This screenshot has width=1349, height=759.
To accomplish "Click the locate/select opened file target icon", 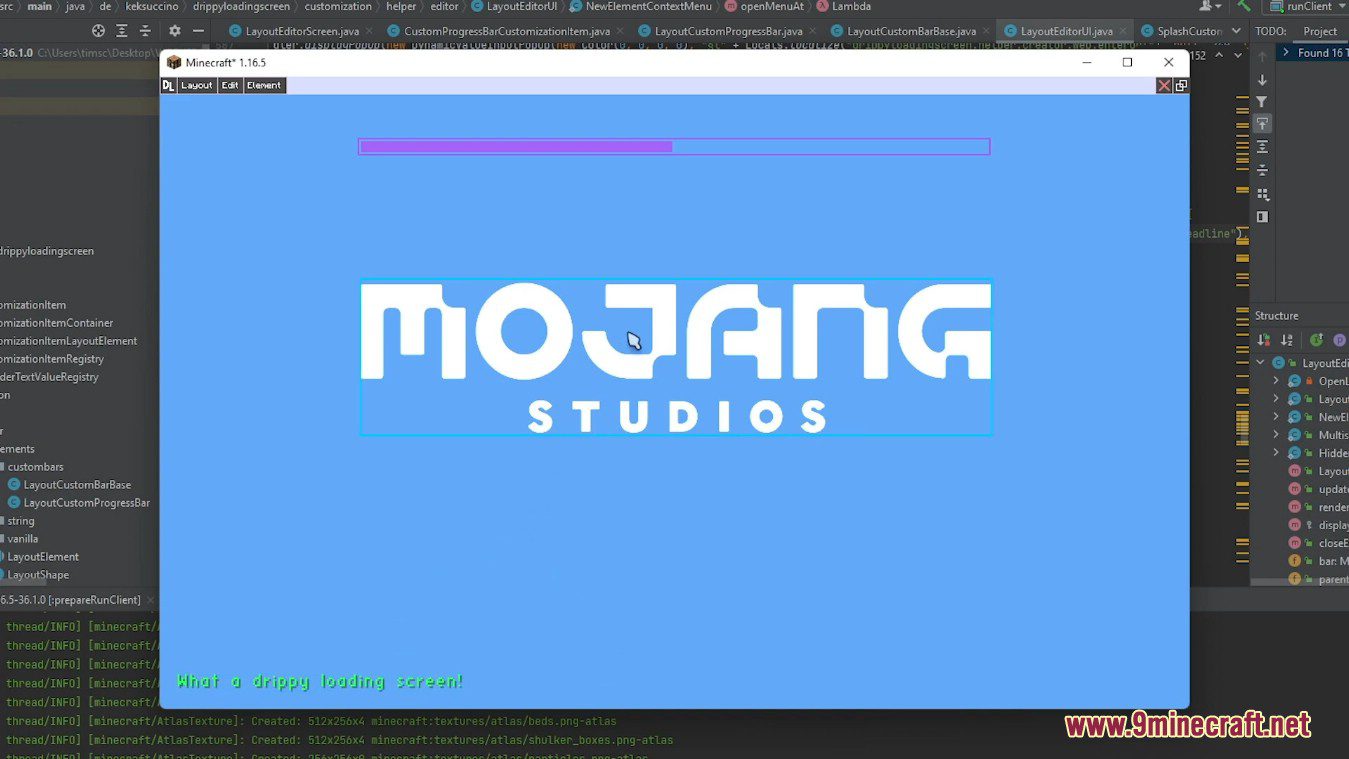I will 98,31.
